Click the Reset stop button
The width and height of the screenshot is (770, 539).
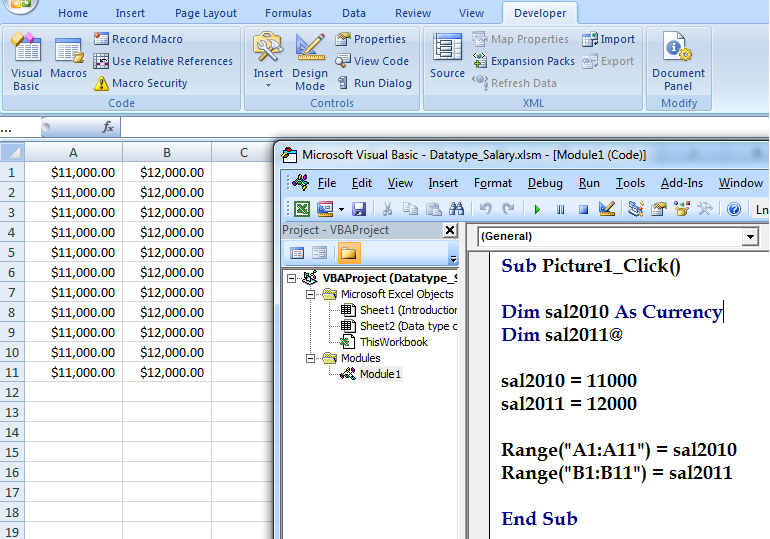[x=583, y=210]
